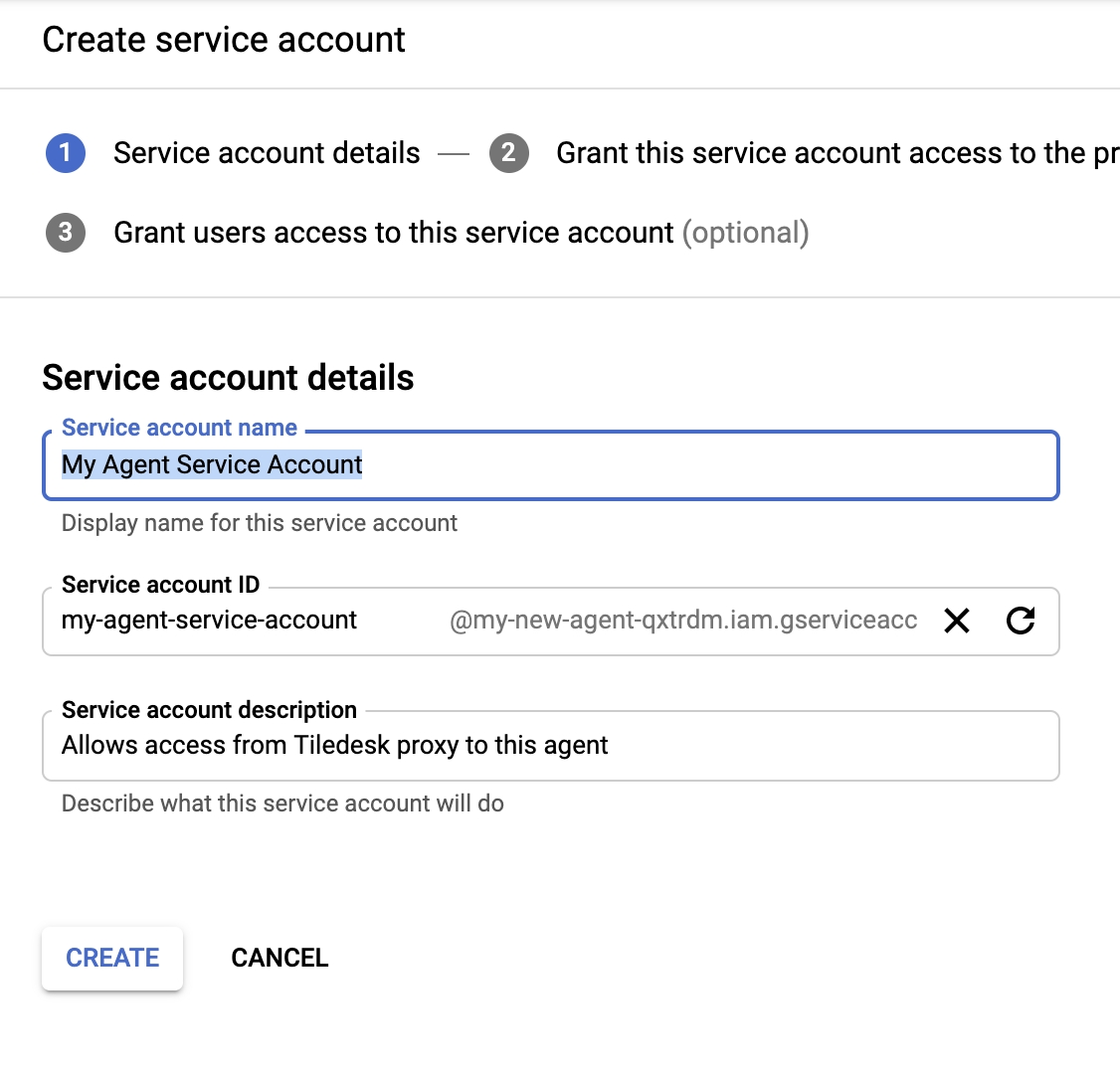Click the '@my-new-agent-qxtrdm' domain suffix text

click(x=682, y=622)
